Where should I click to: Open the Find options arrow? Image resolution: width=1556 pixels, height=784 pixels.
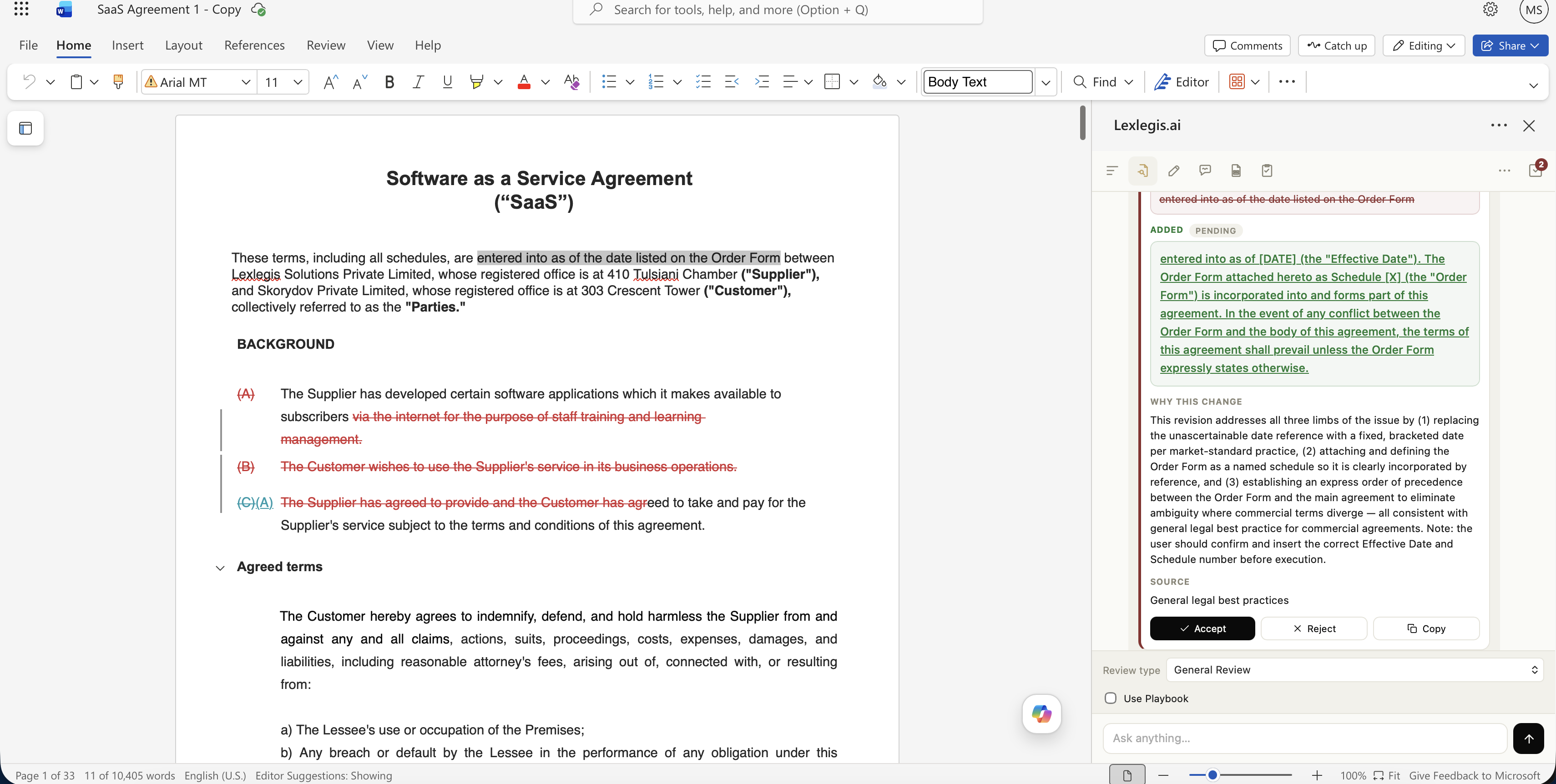(1128, 81)
